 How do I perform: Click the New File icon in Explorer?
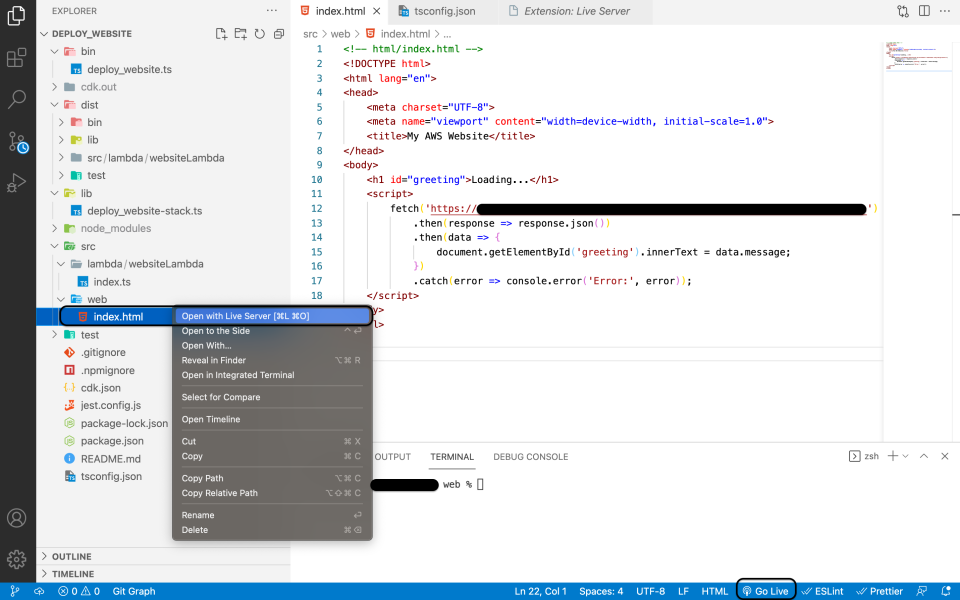[221, 32]
